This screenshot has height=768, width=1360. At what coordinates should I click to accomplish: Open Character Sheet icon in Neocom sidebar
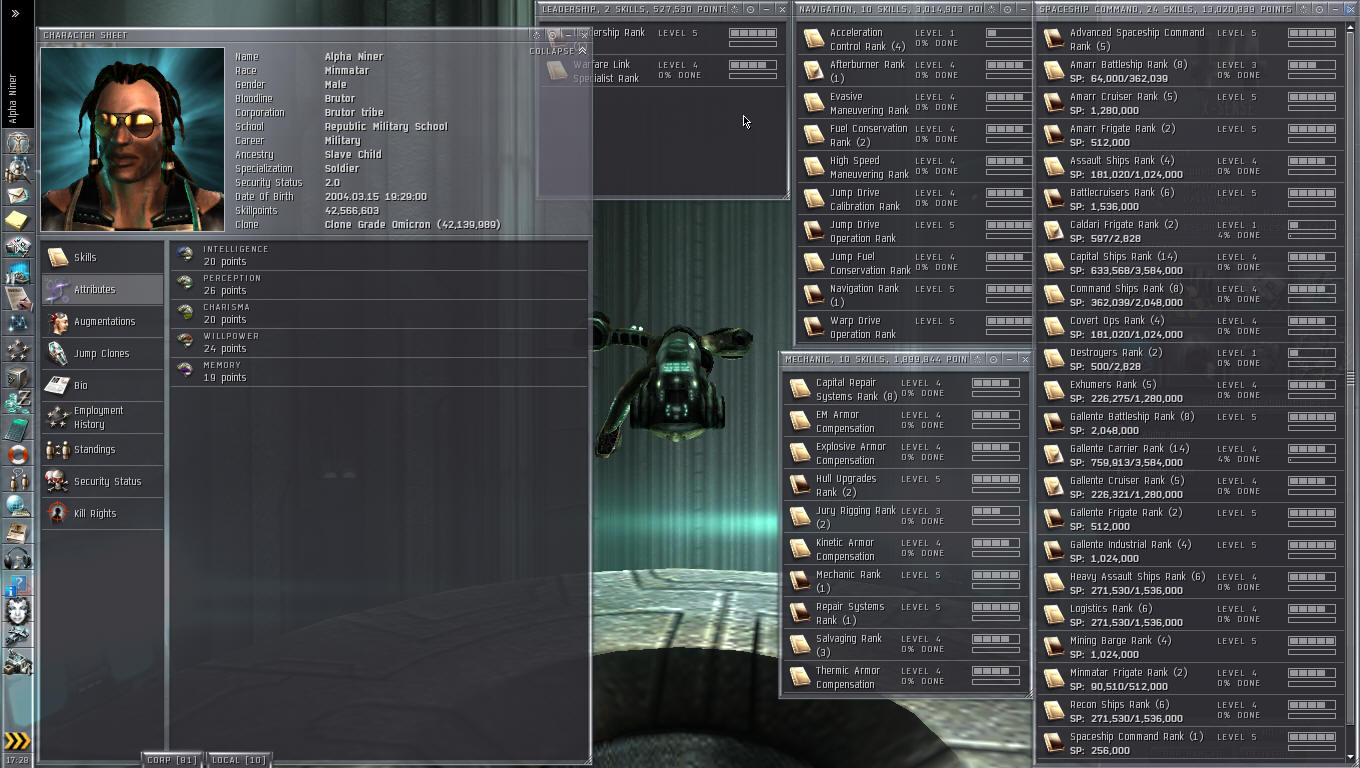(x=18, y=143)
